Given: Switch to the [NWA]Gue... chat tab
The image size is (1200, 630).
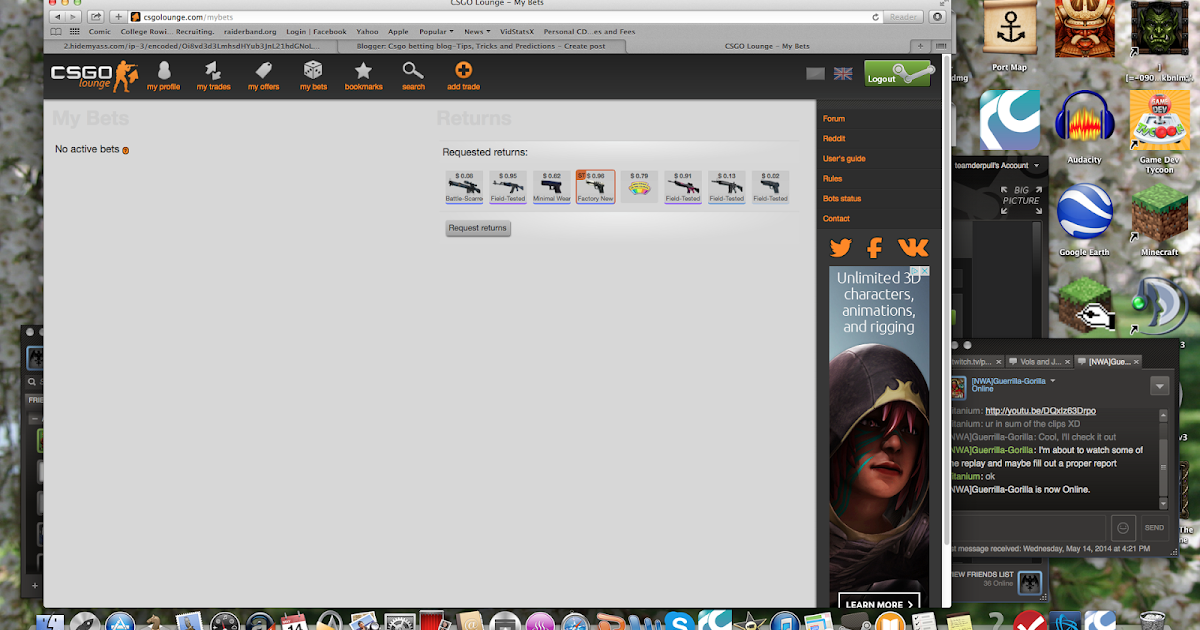Looking at the screenshot, I should (x=1106, y=361).
